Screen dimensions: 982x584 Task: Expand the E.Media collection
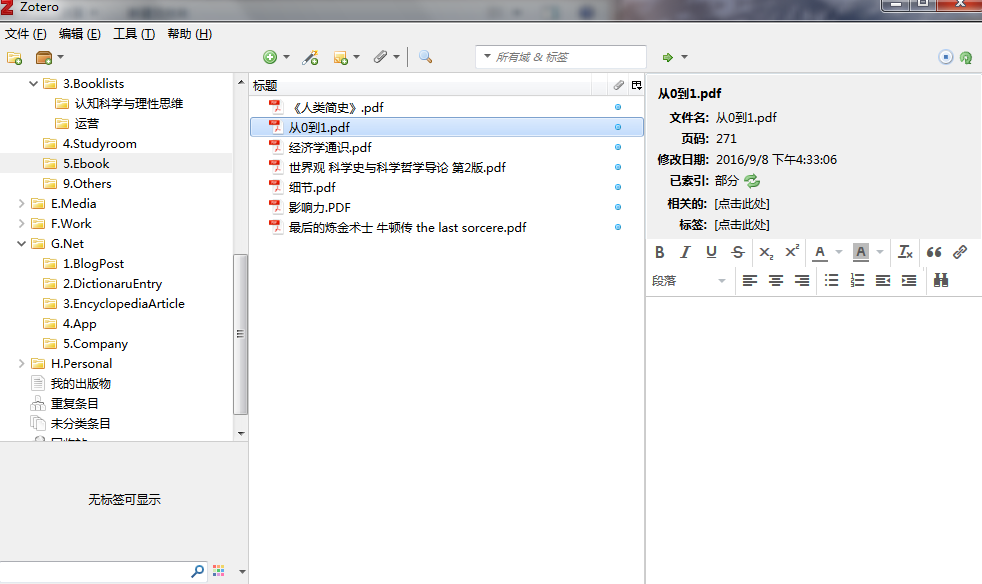(x=21, y=204)
